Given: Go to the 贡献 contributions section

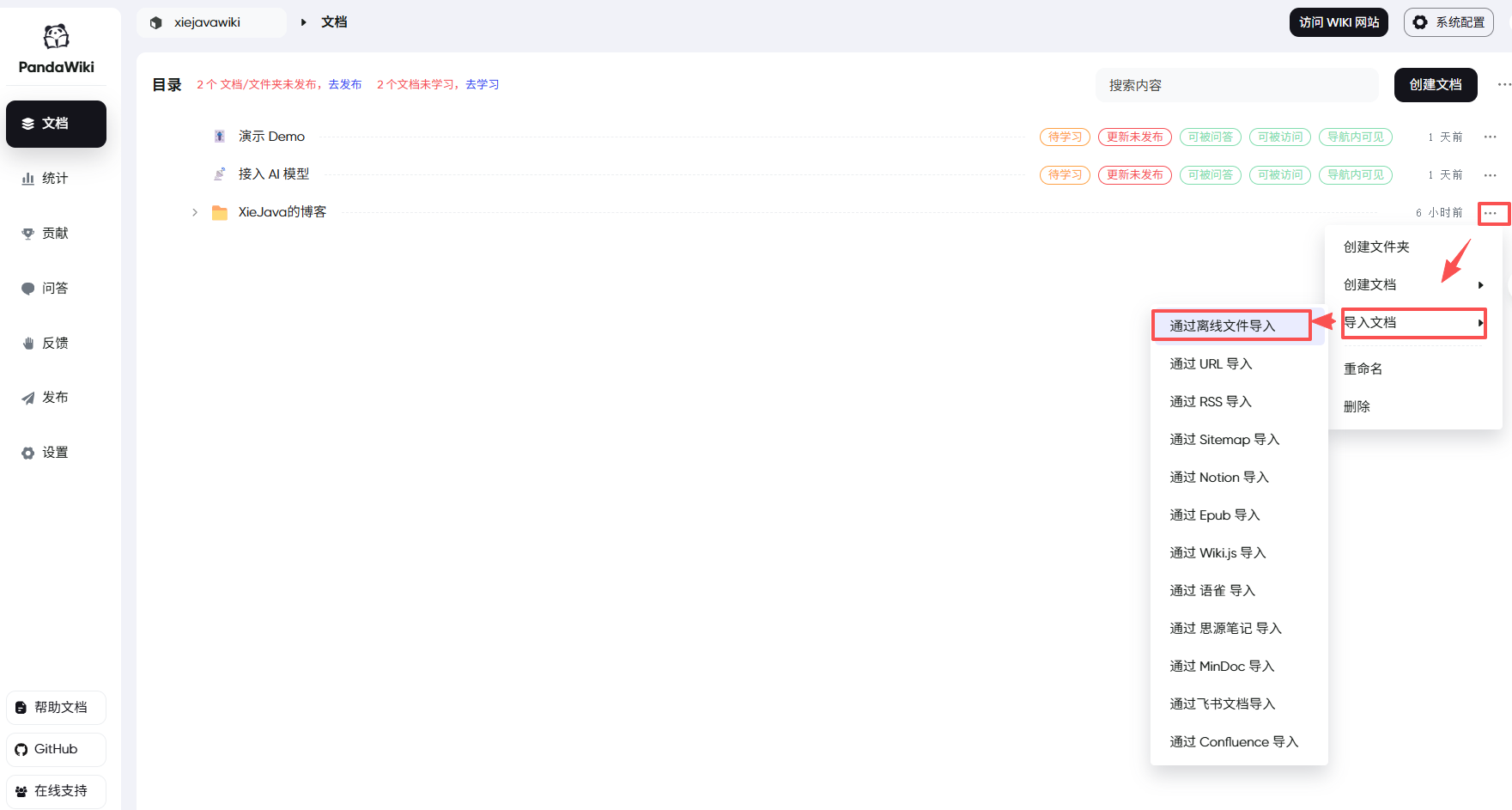Looking at the screenshot, I should click(55, 234).
